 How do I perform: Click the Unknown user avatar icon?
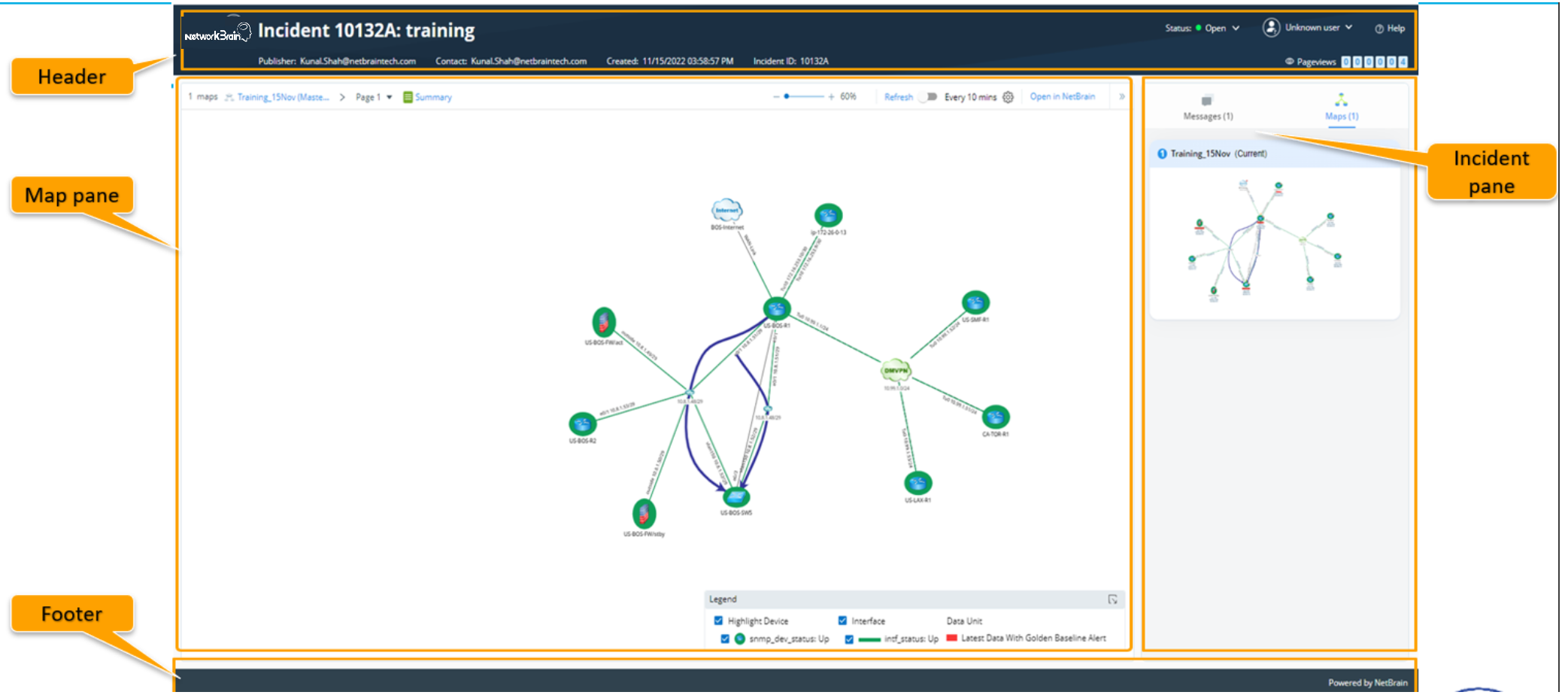(1271, 27)
